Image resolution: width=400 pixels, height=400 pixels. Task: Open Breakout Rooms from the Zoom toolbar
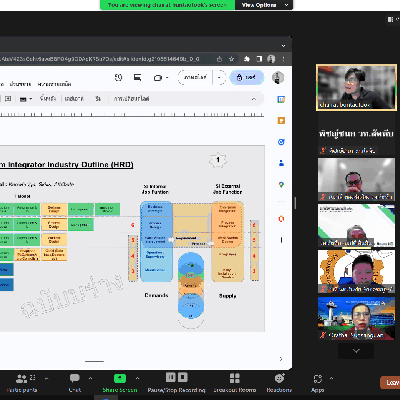tap(235, 383)
